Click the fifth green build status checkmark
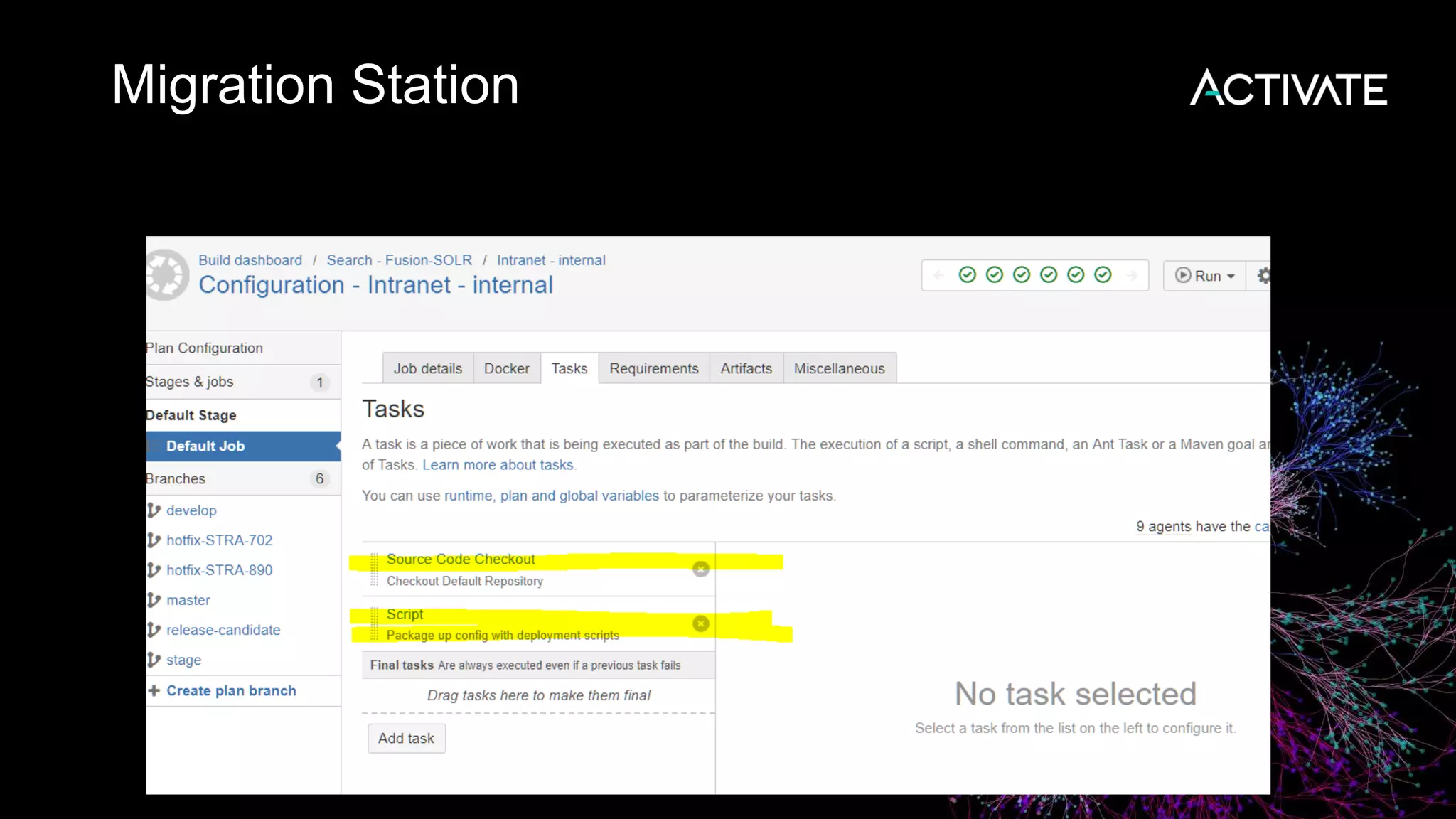This screenshot has width=1456, height=819. [1076, 275]
